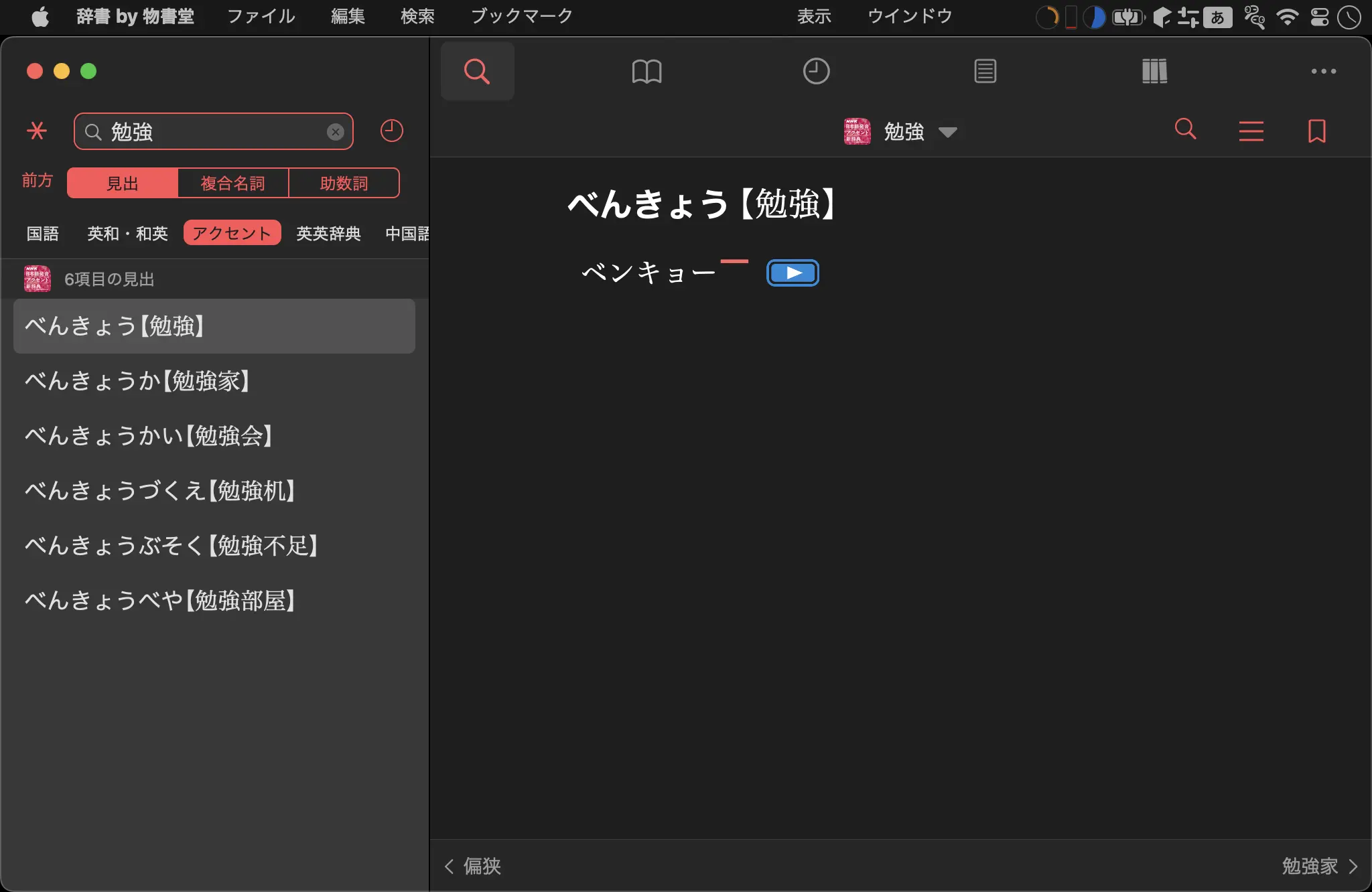Open Control Center in menu bar
The width and height of the screenshot is (1372, 892).
point(1320,17)
